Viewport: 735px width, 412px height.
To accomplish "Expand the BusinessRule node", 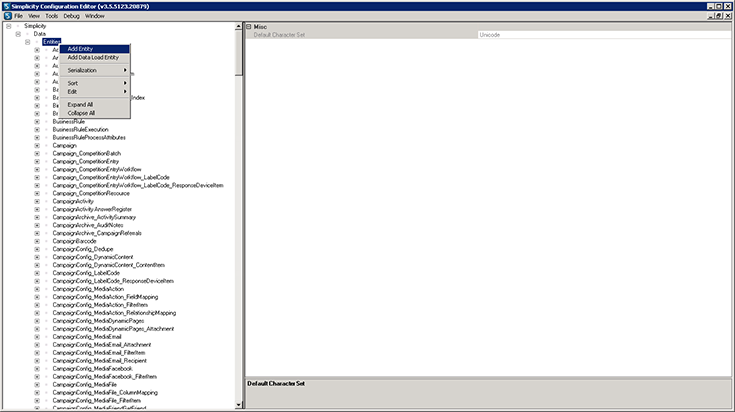I will click(x=37, y=122).
